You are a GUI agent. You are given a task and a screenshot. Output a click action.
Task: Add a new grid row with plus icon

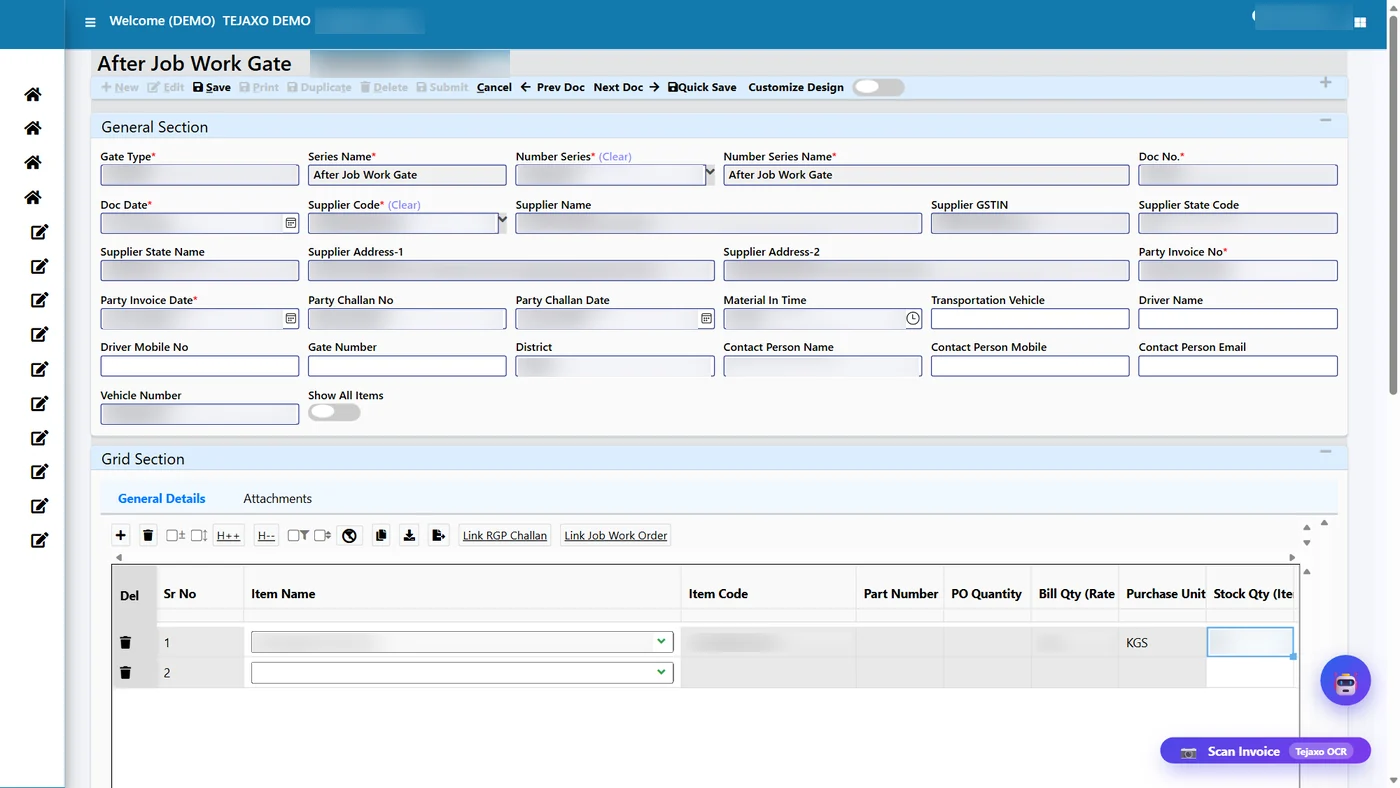121,535
